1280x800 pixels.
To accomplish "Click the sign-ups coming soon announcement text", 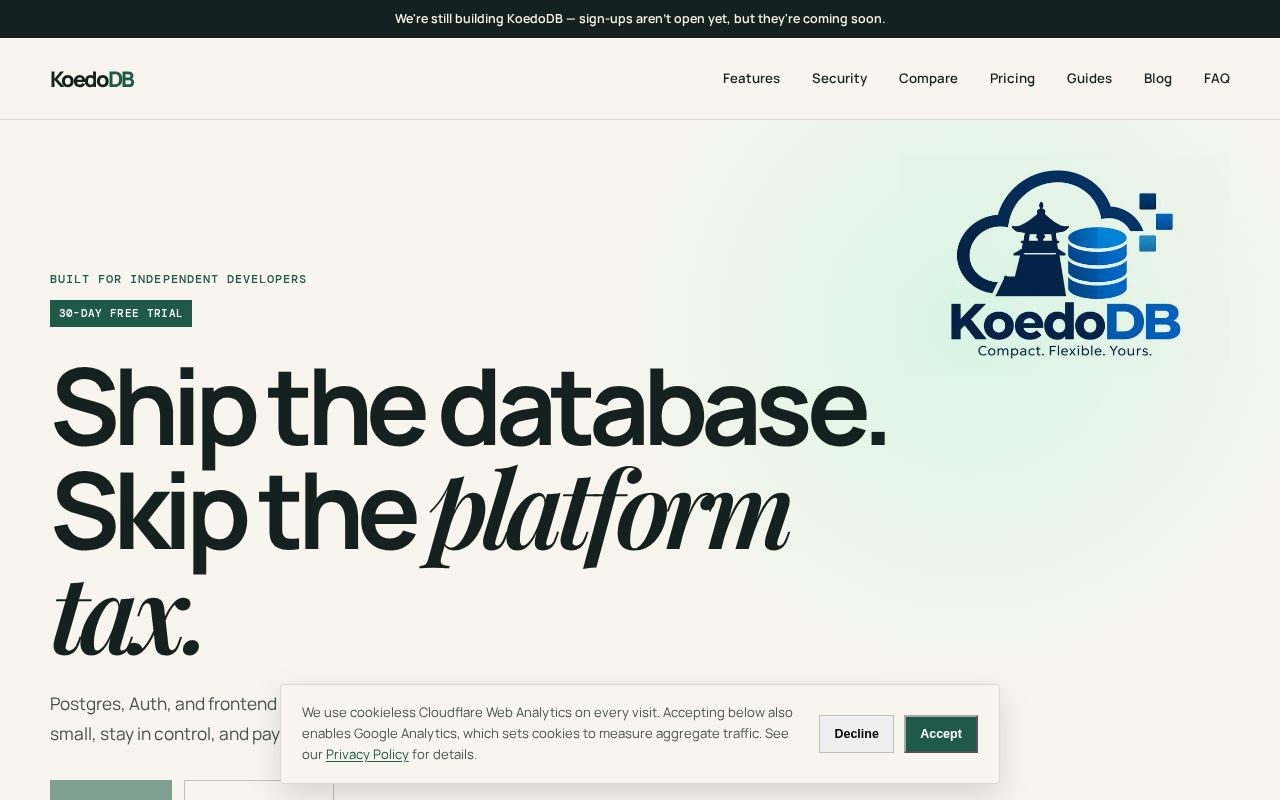I will pos(640,19).
